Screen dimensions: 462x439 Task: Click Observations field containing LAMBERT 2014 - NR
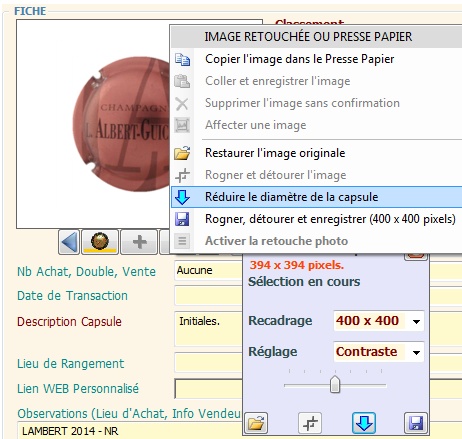click(x=130, y=431)
